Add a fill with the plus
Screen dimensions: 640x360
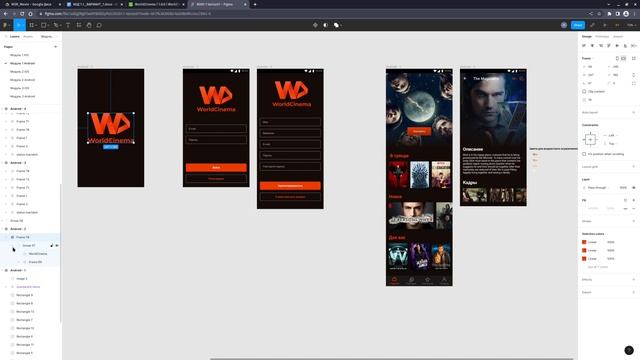(633, 200)
